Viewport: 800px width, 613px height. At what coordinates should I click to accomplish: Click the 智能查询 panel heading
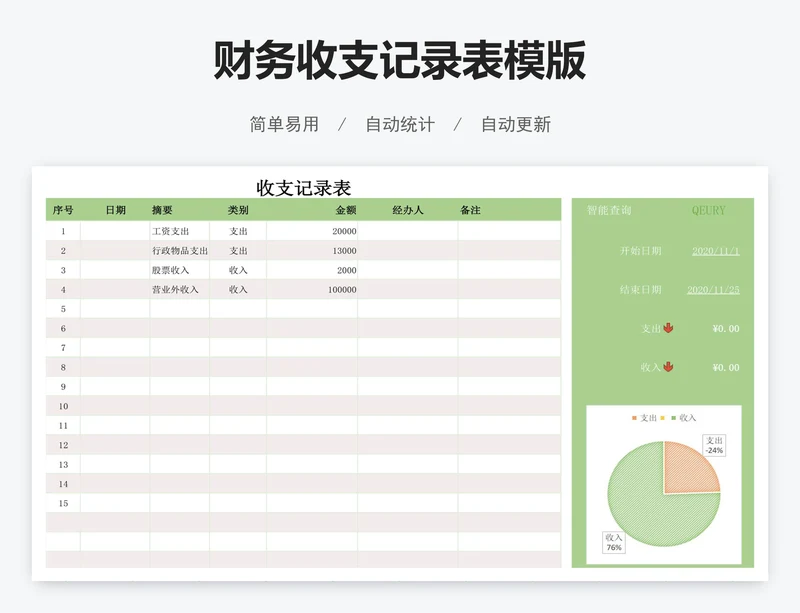pyautogui.click(x=609, y=210)
